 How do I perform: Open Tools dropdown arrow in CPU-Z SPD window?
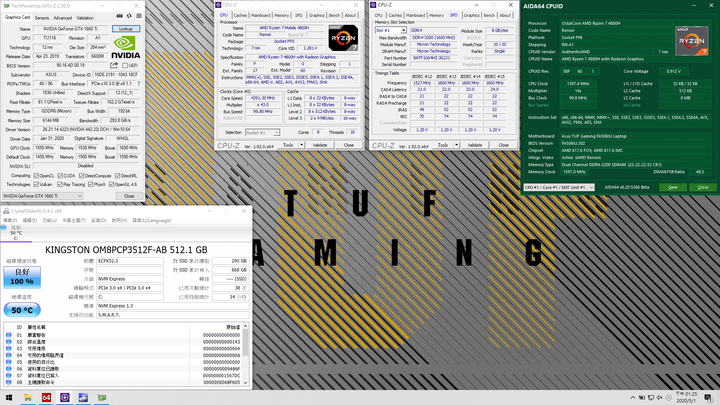456,145
